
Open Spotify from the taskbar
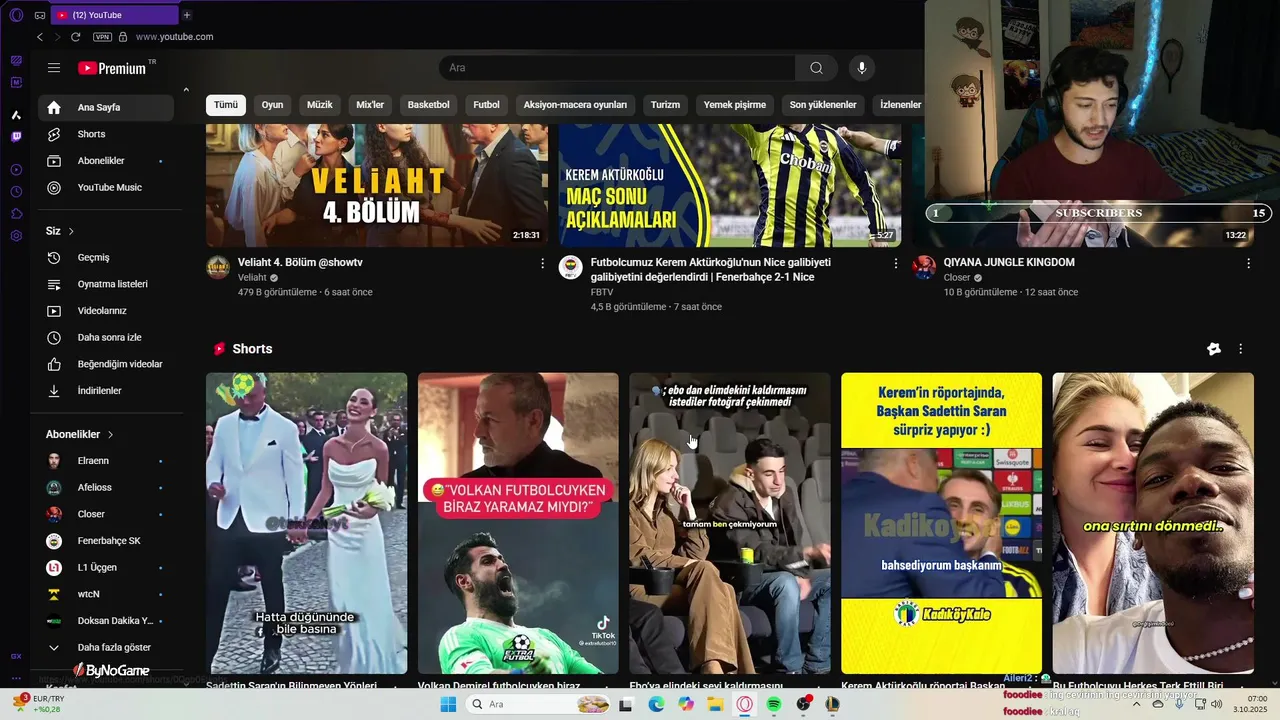coord(774,704)
